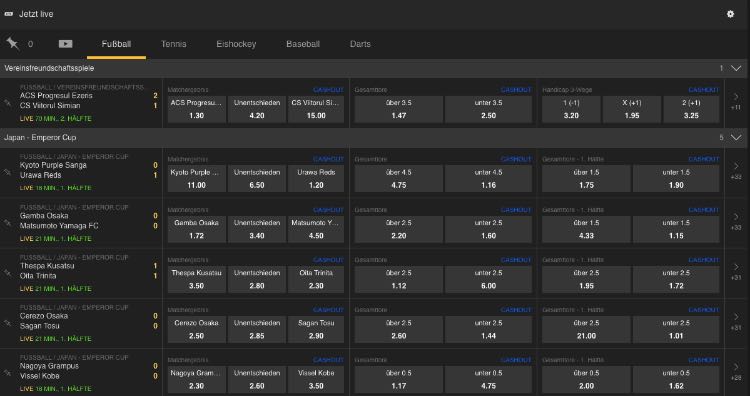Bet on Vissel Kobe at 3.50
750x396 pixels.
[x=316, y=379]
